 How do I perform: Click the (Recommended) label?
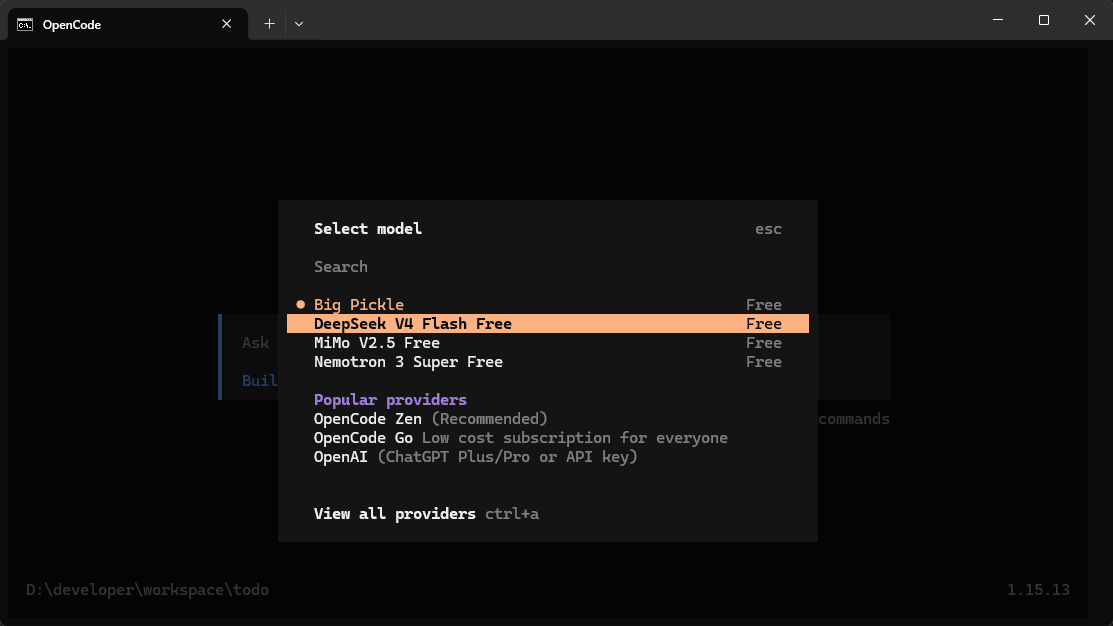[490, 419]
